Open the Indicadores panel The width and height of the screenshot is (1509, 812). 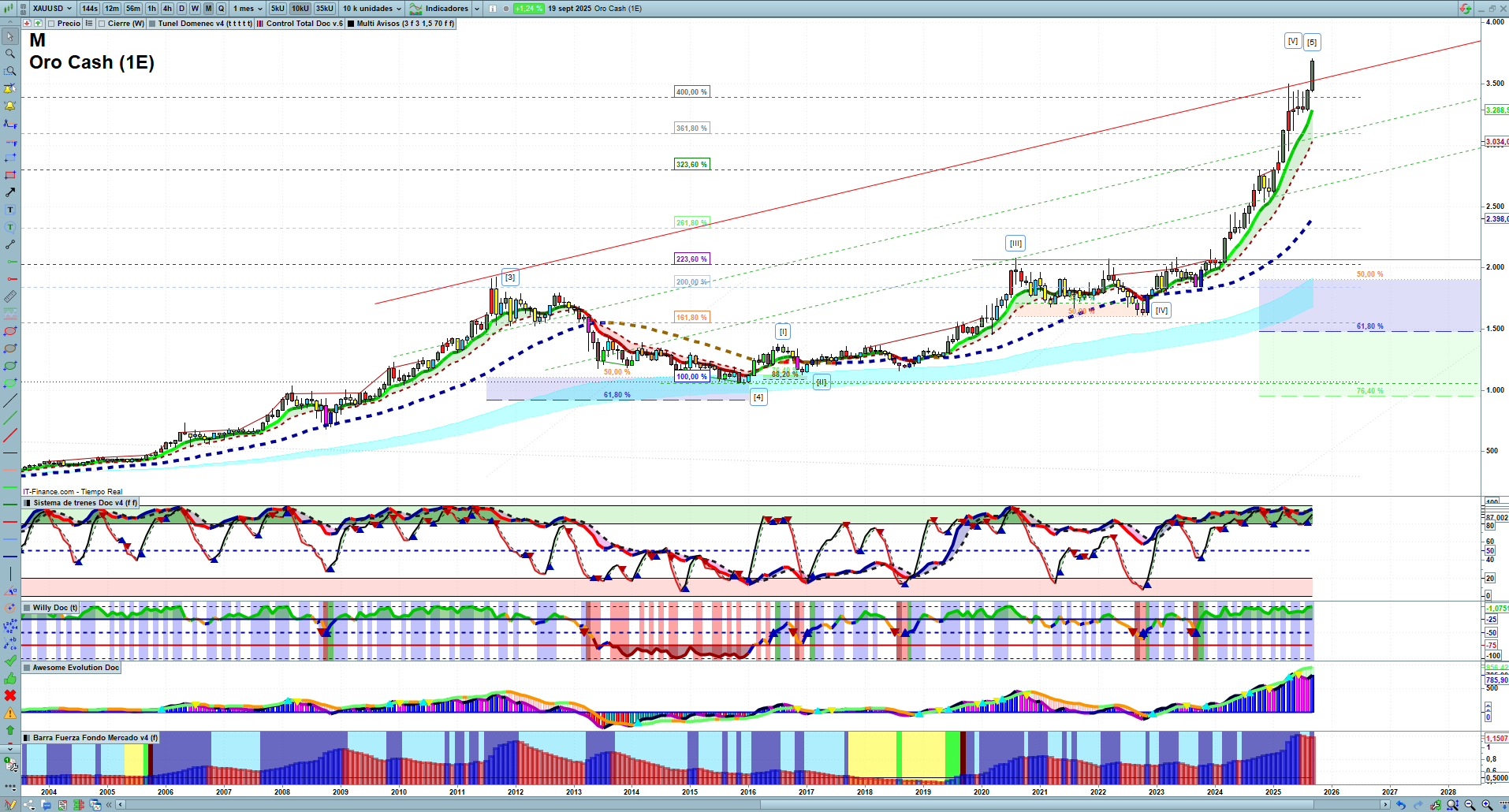pos(445,9)
